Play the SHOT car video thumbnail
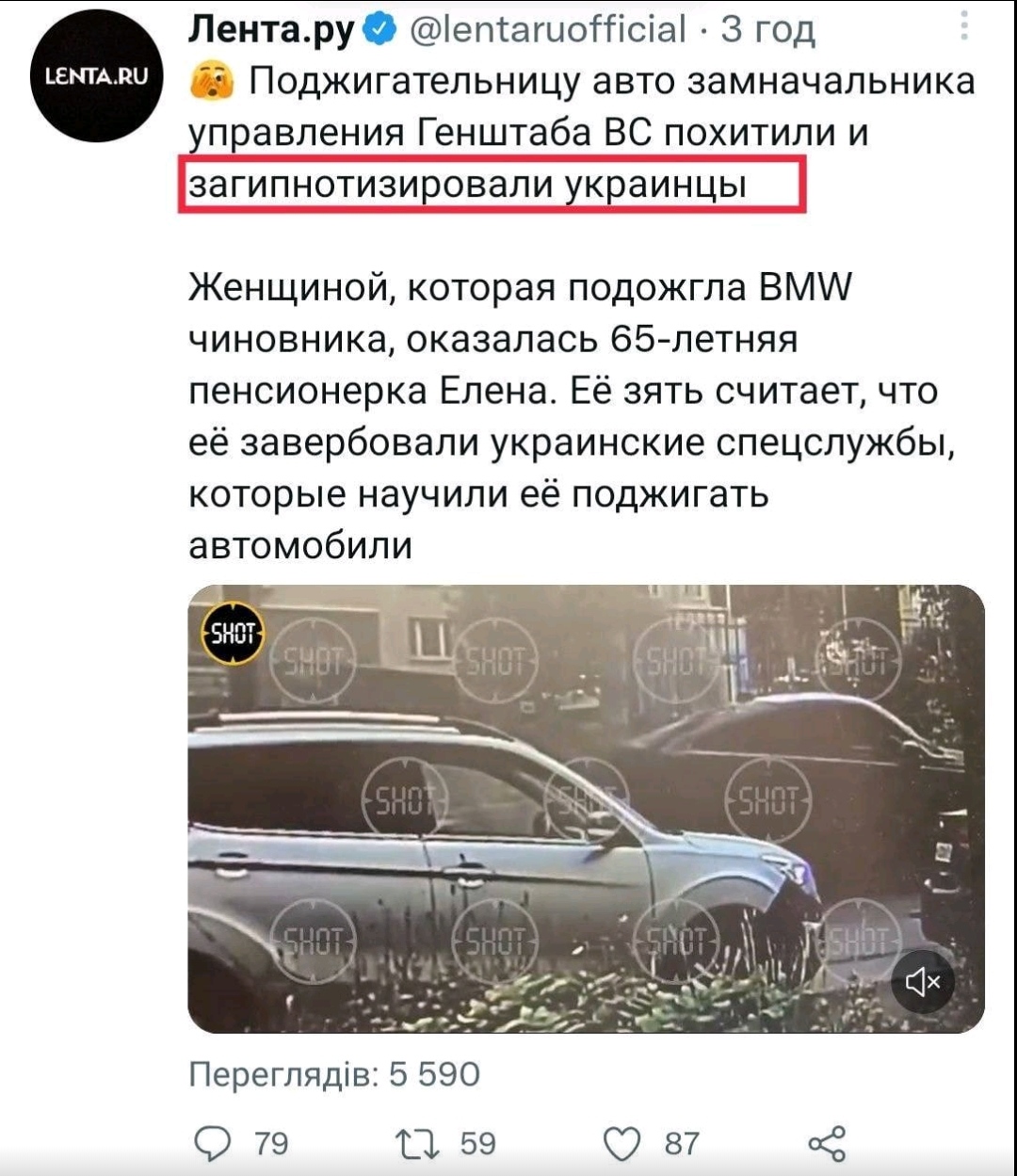 (x=586, y=809)
